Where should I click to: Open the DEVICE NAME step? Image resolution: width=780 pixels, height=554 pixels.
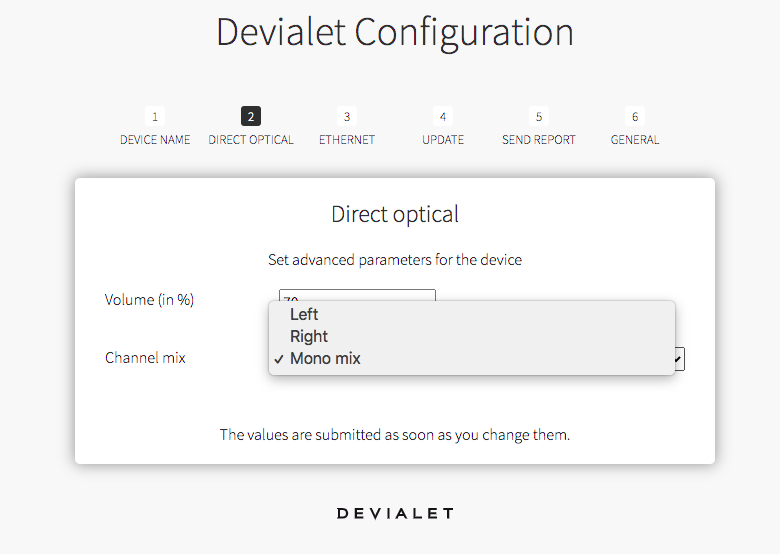[x=155, y=140]
